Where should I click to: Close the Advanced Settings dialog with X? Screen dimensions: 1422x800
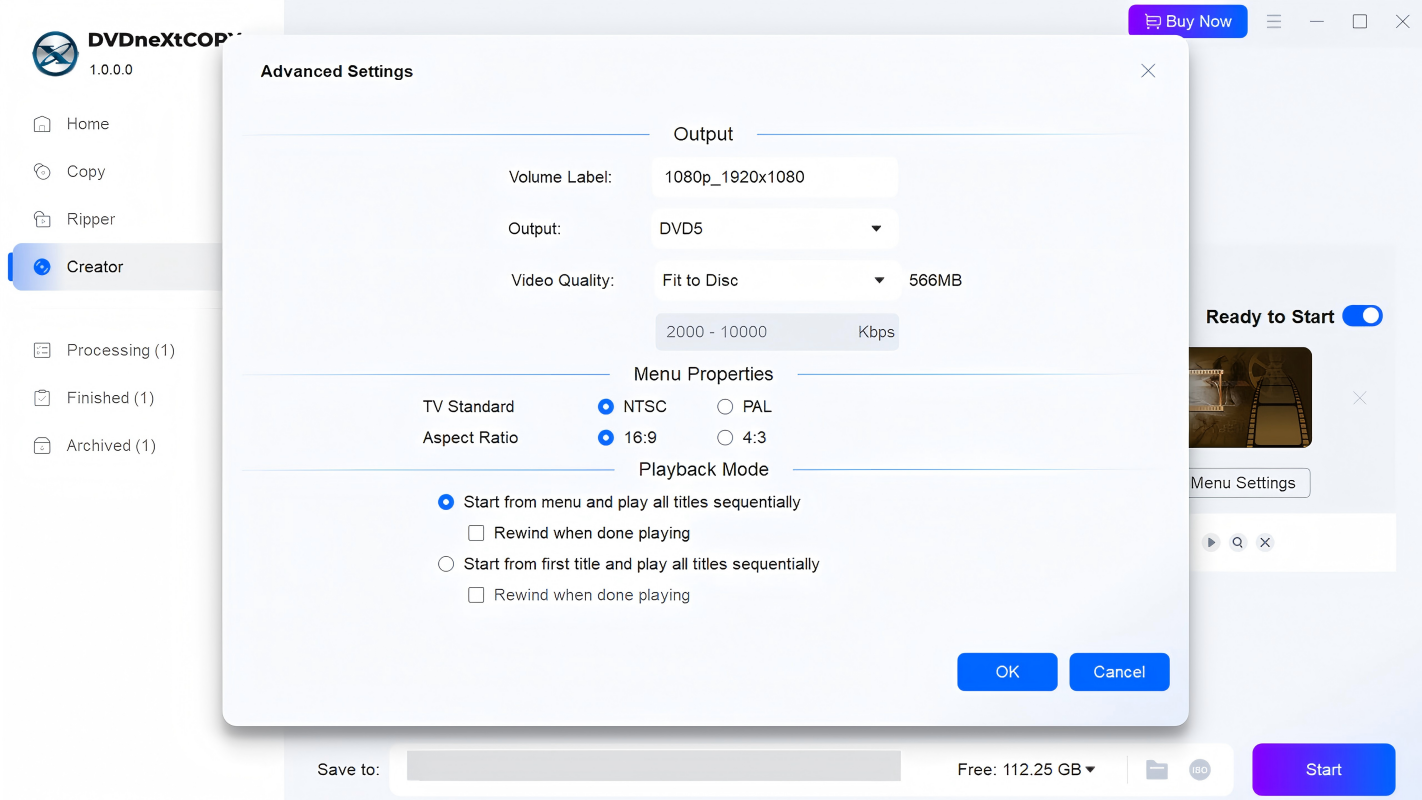point(1148,71)
